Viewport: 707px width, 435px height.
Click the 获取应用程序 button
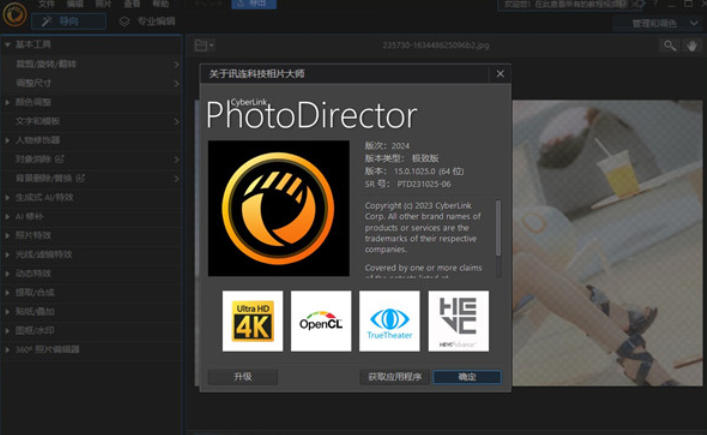(395, 377)
